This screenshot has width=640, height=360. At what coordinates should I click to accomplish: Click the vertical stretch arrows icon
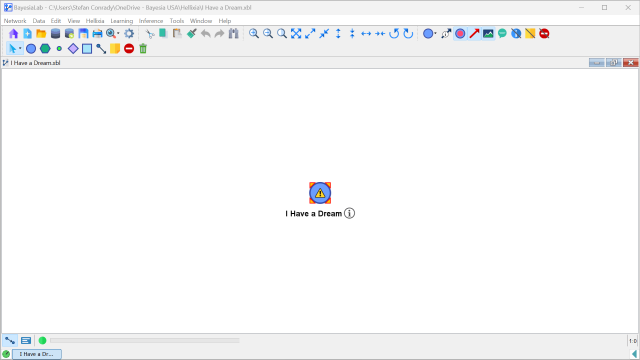click(338, 33)
